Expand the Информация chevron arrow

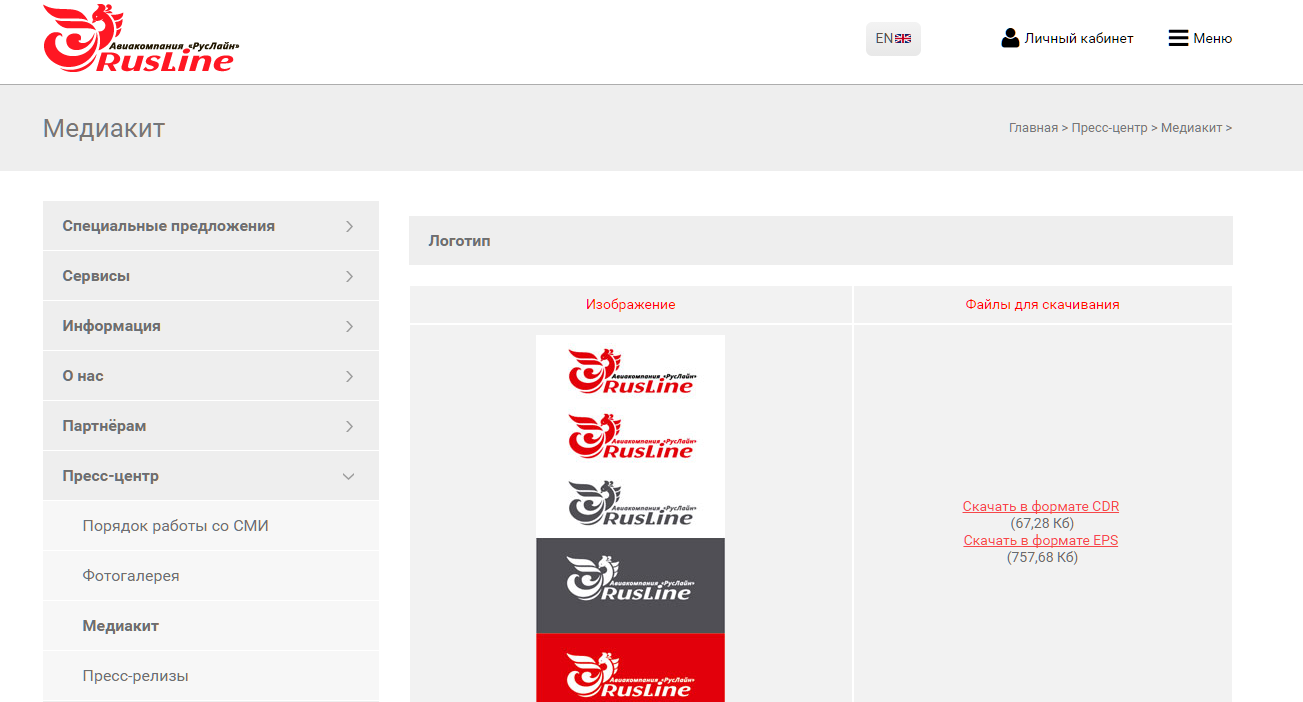coord(349,326)
